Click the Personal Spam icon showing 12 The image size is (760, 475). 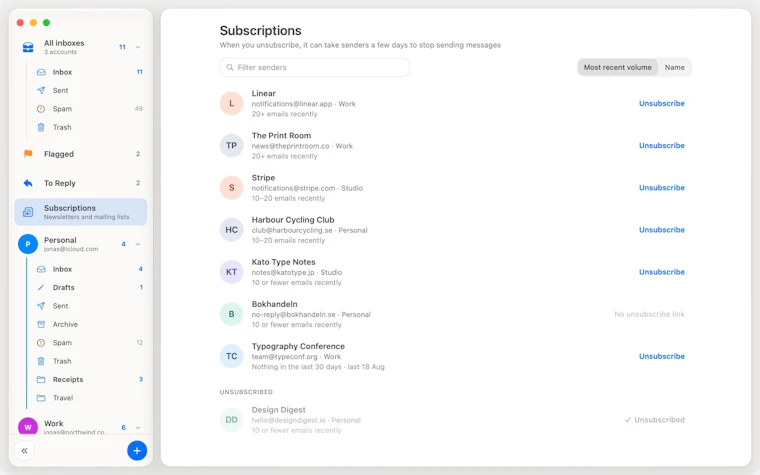point(41,342)
